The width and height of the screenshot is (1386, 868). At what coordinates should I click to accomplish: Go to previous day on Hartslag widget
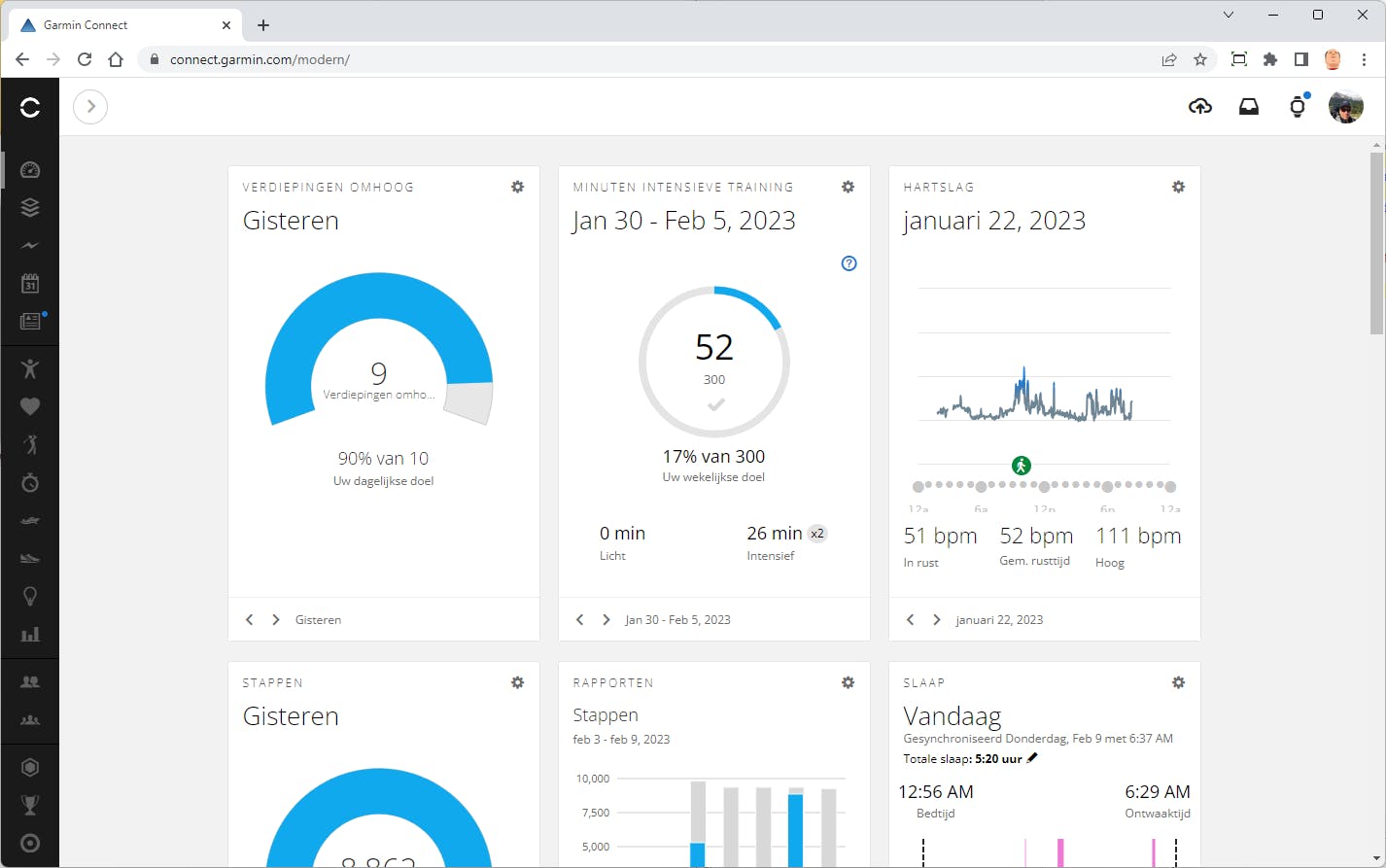(x=910, y=620)
